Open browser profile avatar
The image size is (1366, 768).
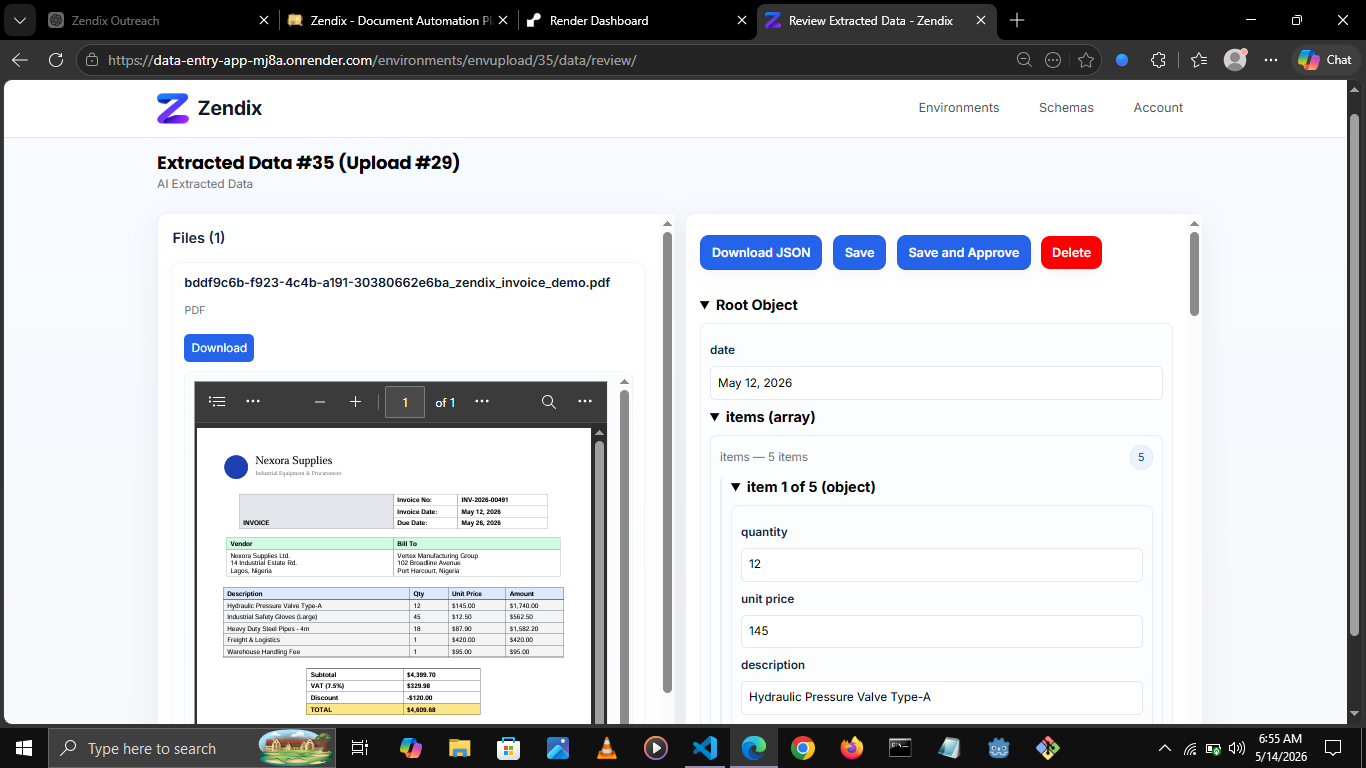point(1235,60)
